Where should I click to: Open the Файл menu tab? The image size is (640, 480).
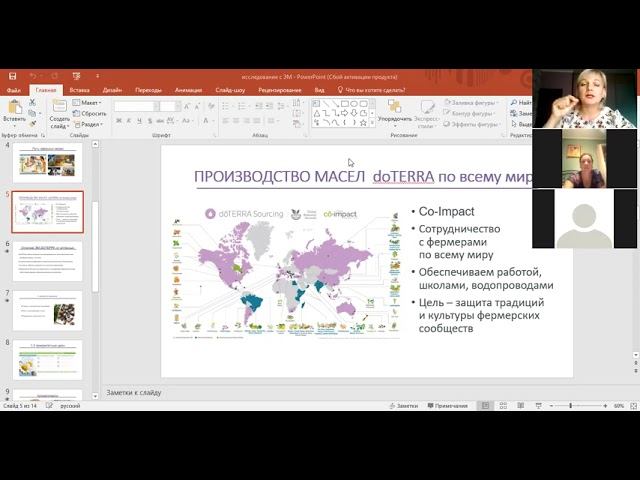point(13,90)
